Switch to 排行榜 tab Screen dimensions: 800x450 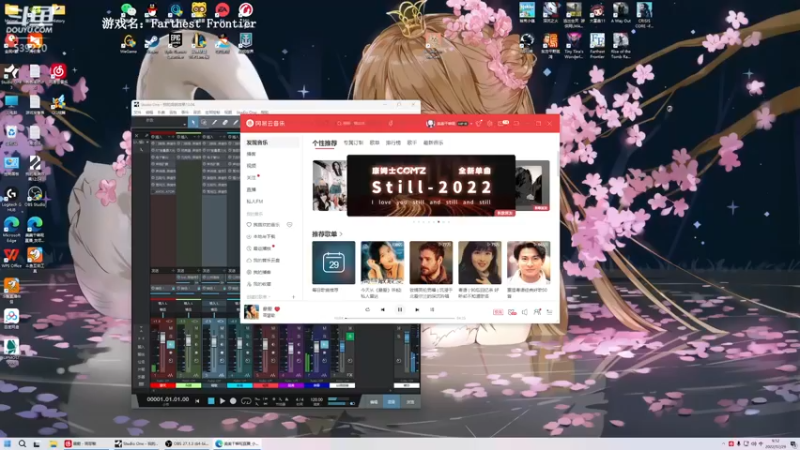pyautogui.click(x=393, y=143)
